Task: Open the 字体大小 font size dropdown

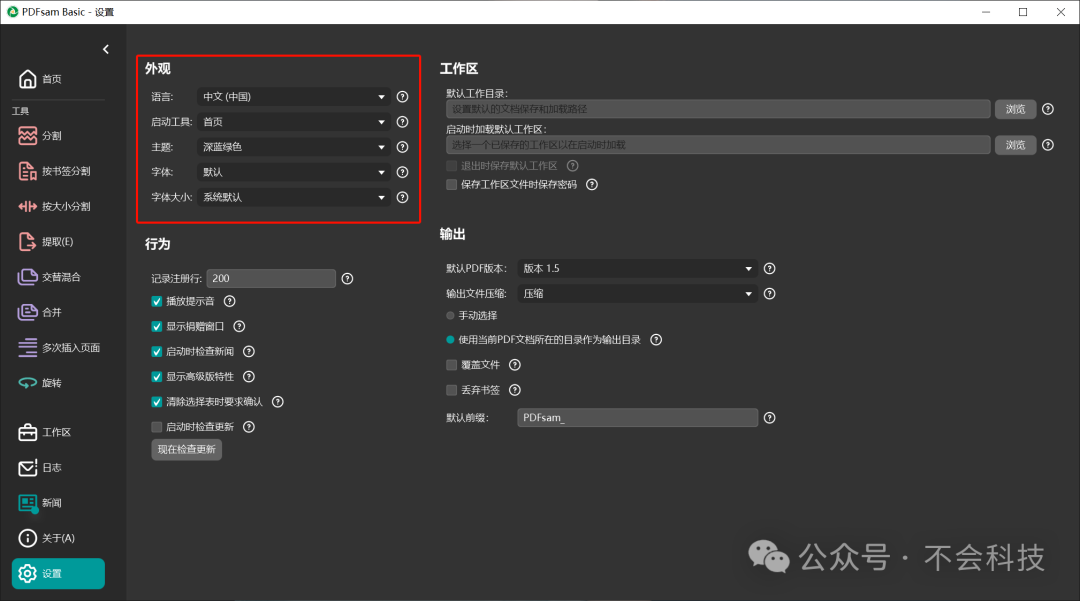Action: [294, 198]
